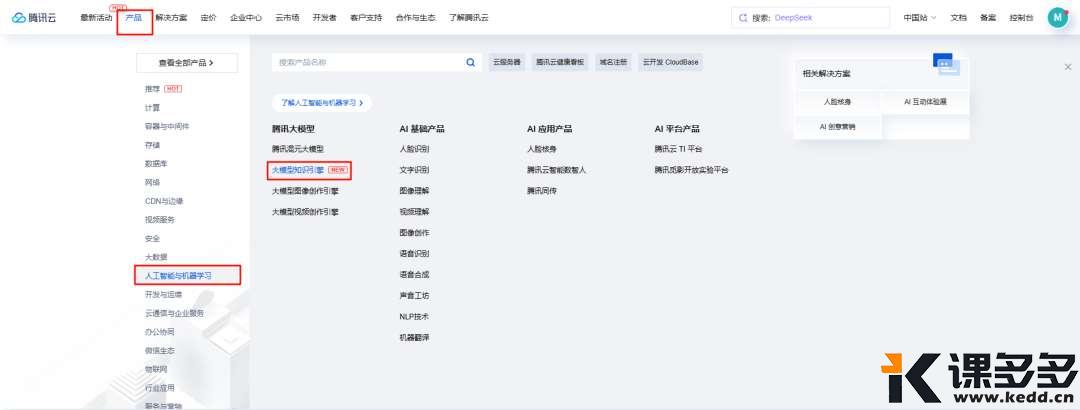Screen dimensions: 1080x410
Task: Open NLP技术 product
Action: click(414, 317)
